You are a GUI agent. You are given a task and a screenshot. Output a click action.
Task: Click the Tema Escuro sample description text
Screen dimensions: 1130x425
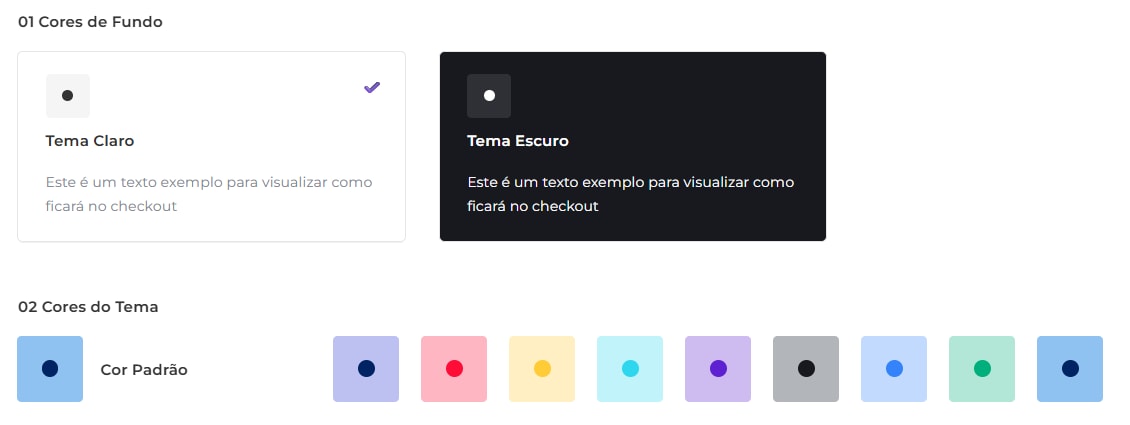click(630, 194)
